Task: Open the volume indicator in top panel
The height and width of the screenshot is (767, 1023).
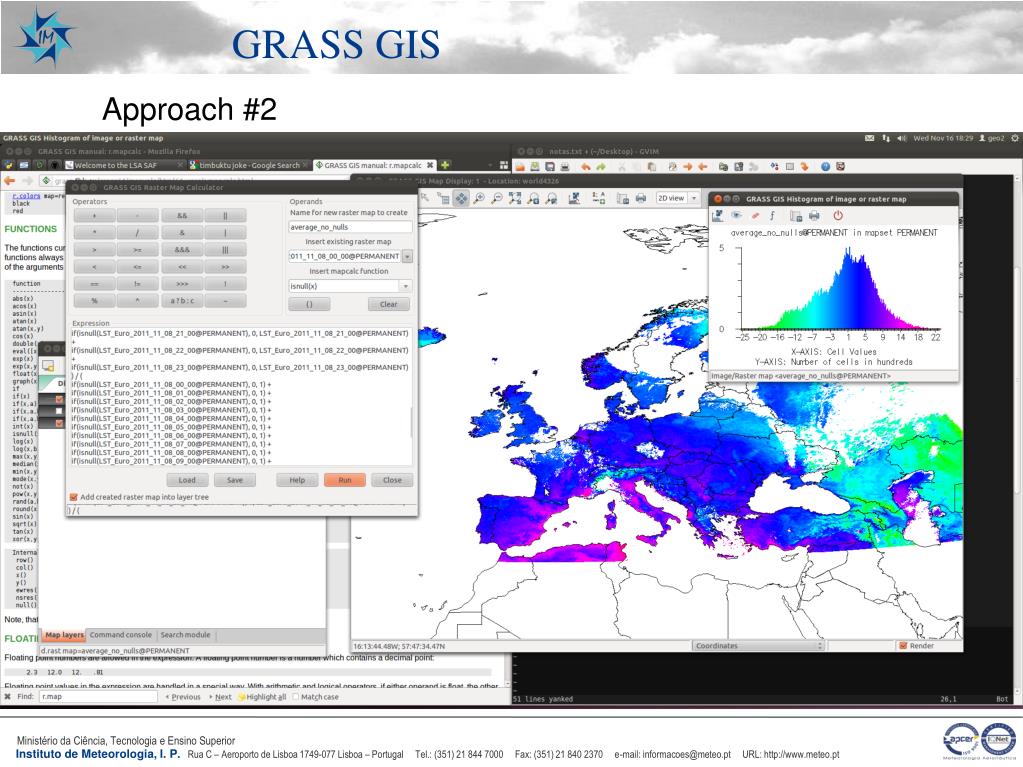Action: [902, 138]
